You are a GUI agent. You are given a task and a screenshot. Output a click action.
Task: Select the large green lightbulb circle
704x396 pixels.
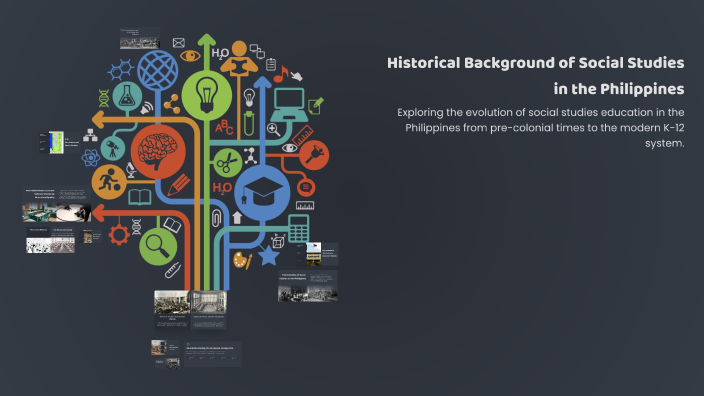coord(207,96)
